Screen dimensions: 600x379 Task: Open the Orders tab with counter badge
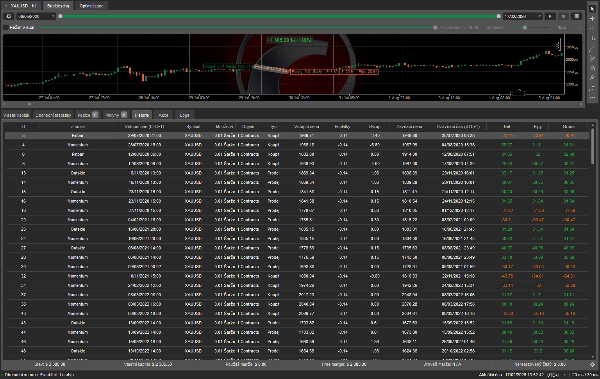pos(116,115)
